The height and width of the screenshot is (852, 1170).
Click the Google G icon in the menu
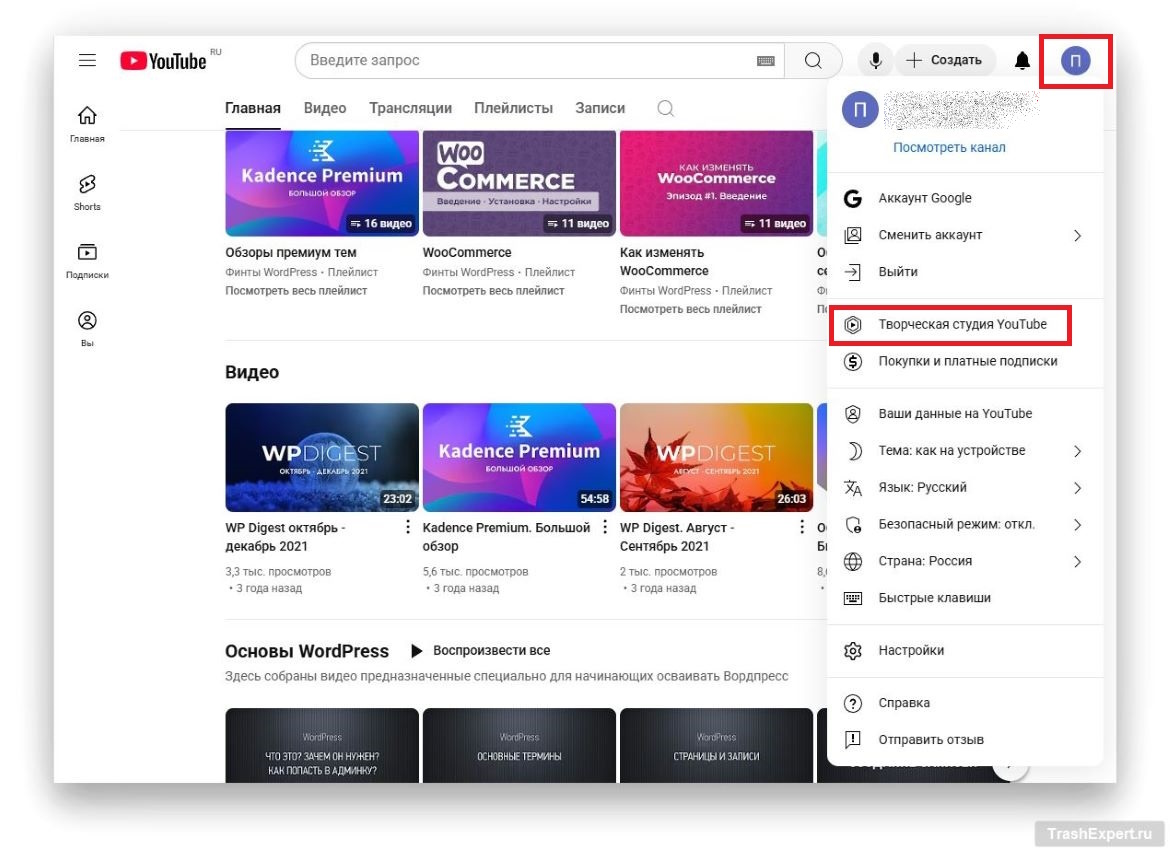(x=853, y=198)
